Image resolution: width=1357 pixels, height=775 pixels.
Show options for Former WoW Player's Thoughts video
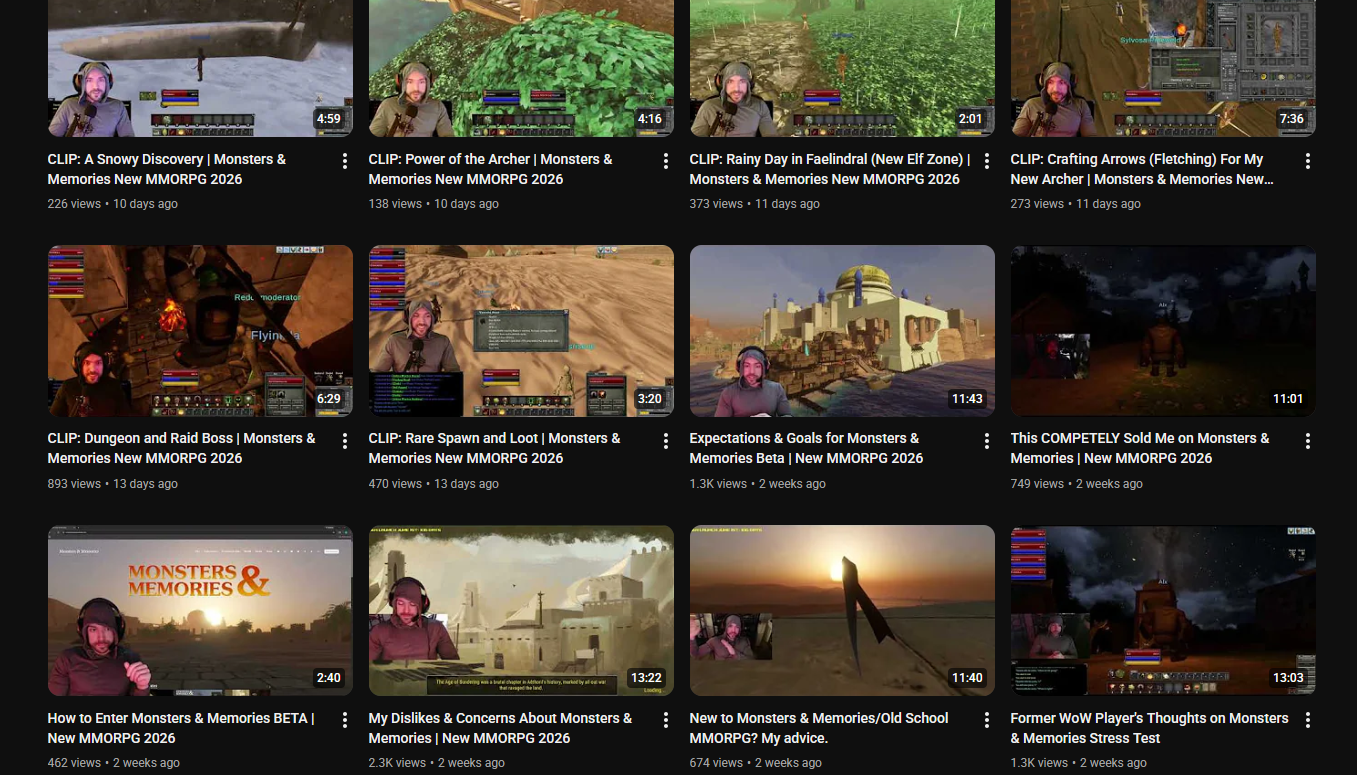pyautogui.click(x=1308, y=720)
